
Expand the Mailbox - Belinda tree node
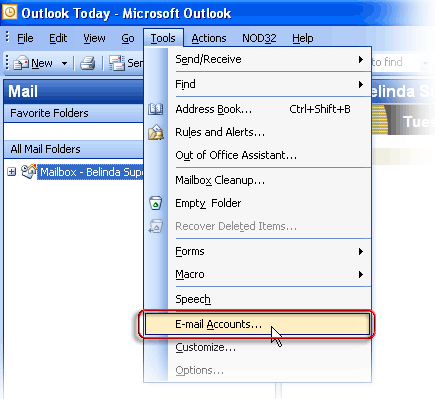pyautogui.click(x=12, y=172)
